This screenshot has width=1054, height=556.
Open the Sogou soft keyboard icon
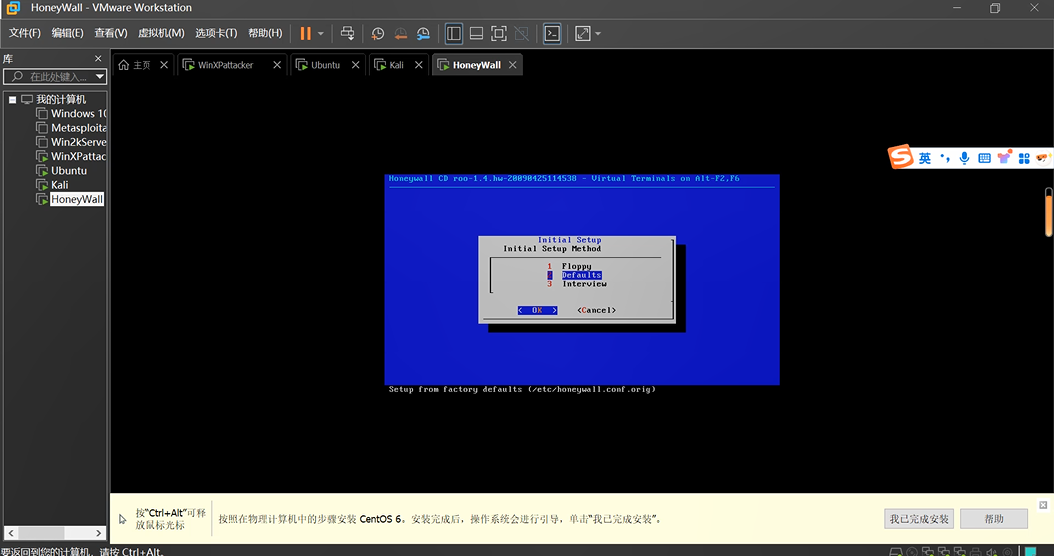point(985,158)
